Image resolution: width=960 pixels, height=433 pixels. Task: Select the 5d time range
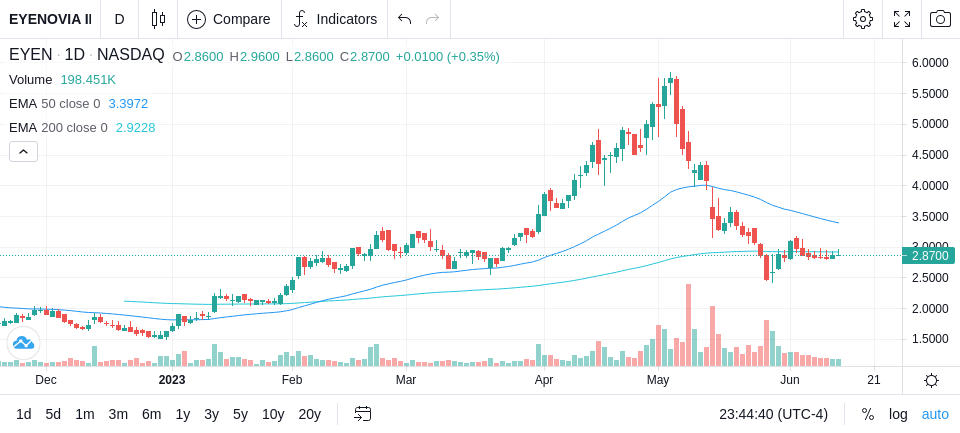[53, 414]
